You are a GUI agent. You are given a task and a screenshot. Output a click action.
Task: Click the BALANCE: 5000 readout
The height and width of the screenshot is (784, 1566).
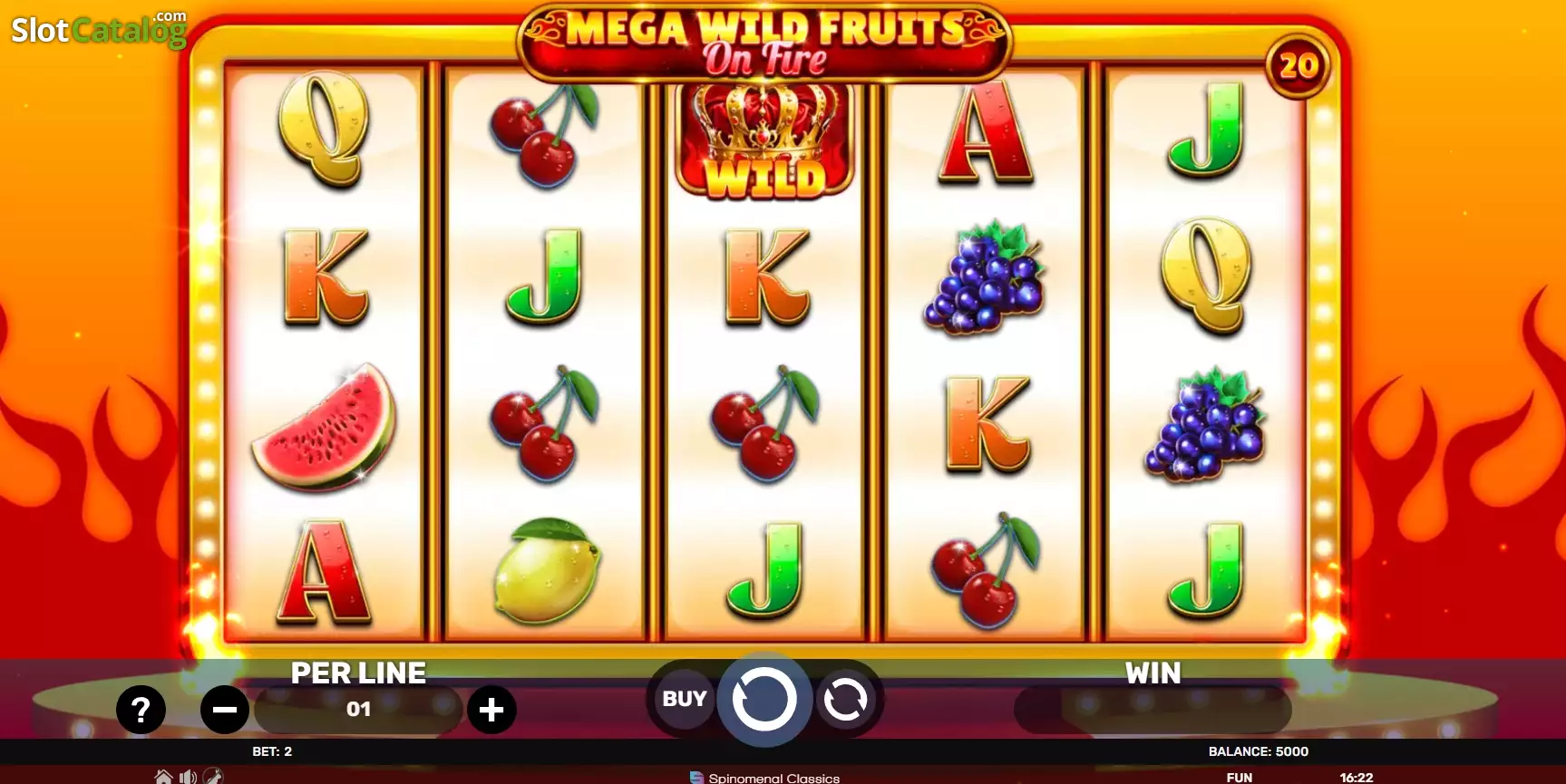(1259, 751)
